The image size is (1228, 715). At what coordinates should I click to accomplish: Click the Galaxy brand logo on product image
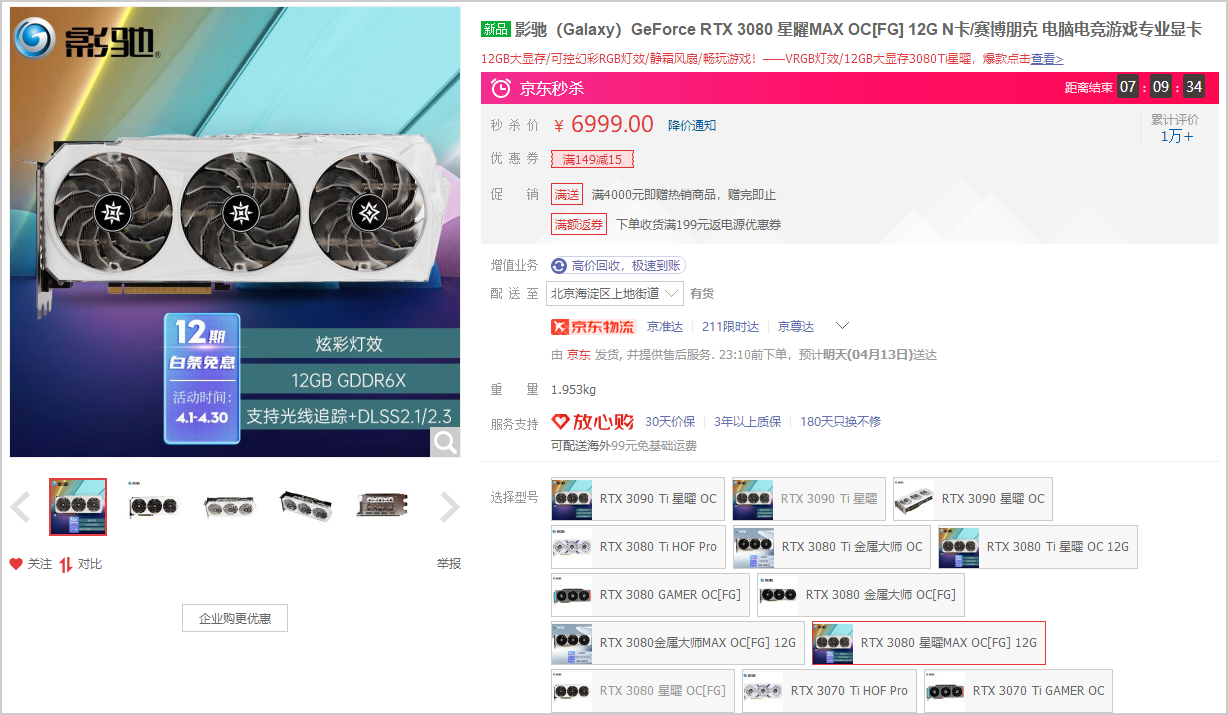(84, 38)
